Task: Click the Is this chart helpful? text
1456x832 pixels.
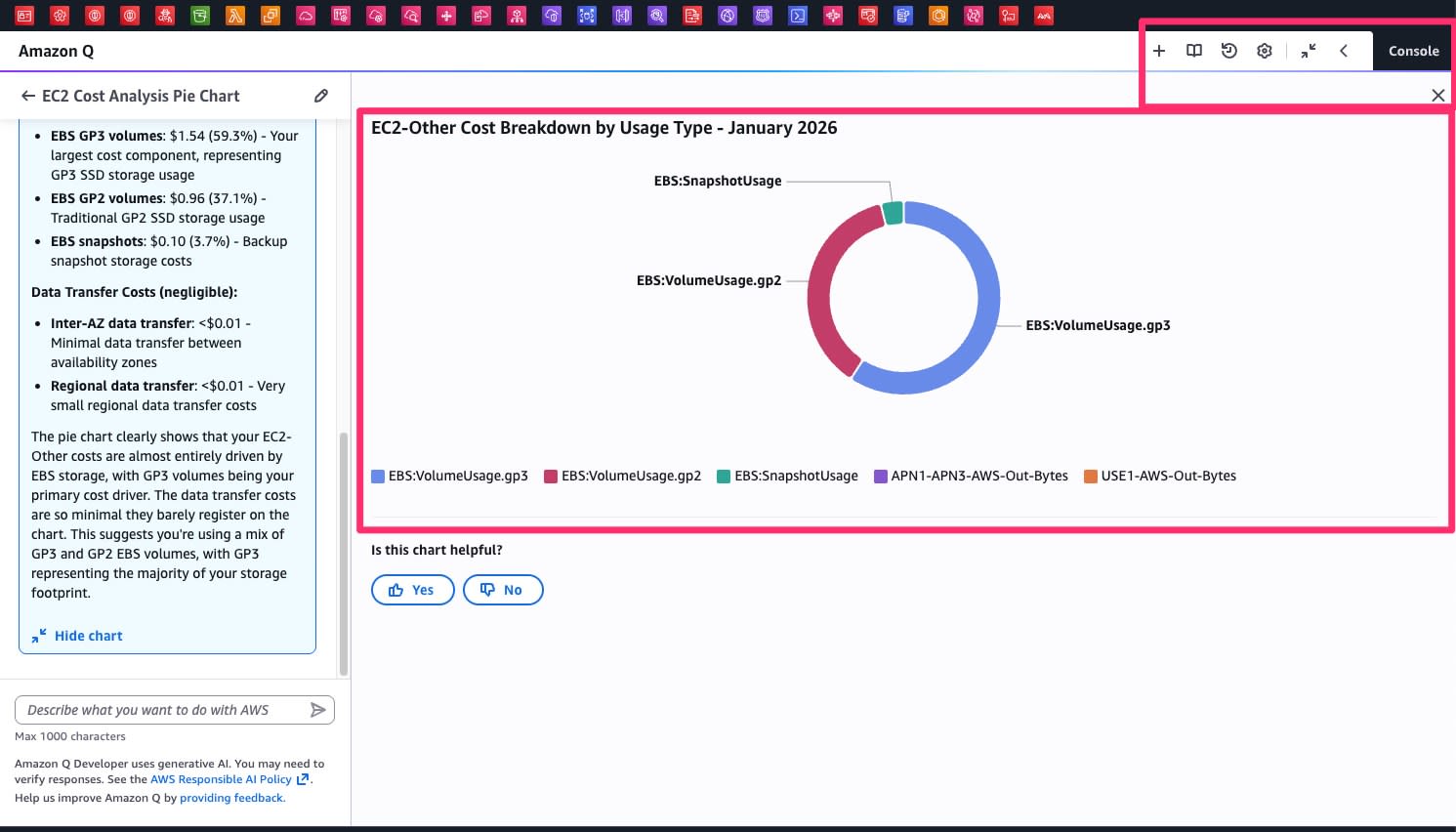Action: point(437,550)
